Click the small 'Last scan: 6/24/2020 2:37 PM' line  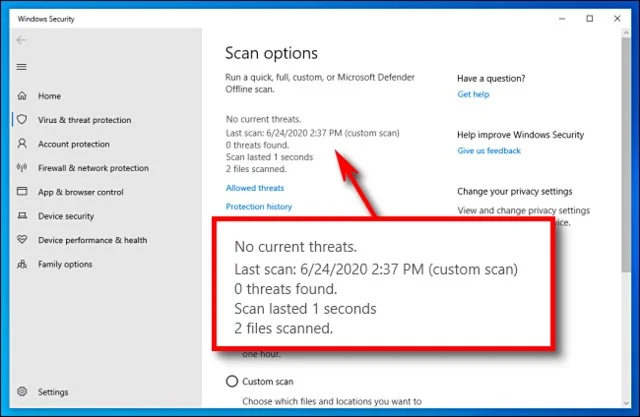313,133
